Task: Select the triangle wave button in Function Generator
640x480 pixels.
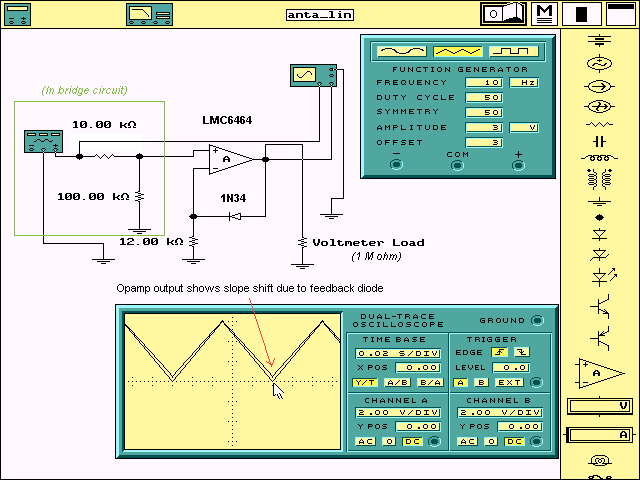Action: [448, 50]
